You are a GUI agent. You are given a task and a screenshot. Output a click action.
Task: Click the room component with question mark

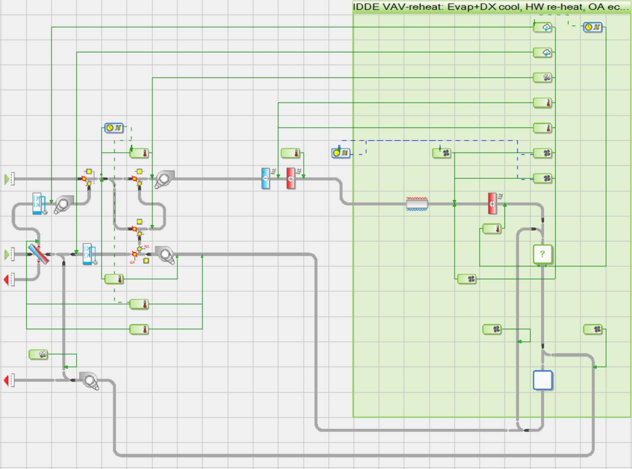(542, 254)
